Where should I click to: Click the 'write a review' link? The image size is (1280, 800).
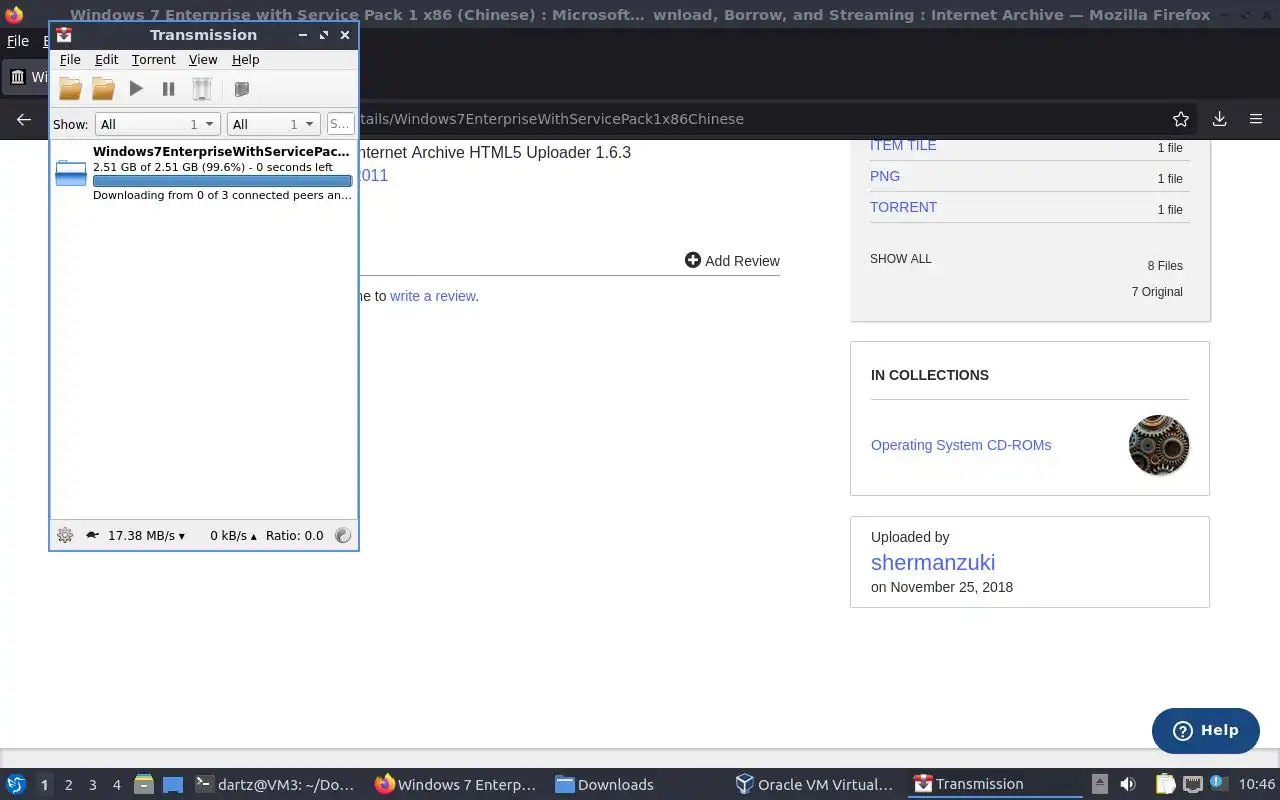433,296
